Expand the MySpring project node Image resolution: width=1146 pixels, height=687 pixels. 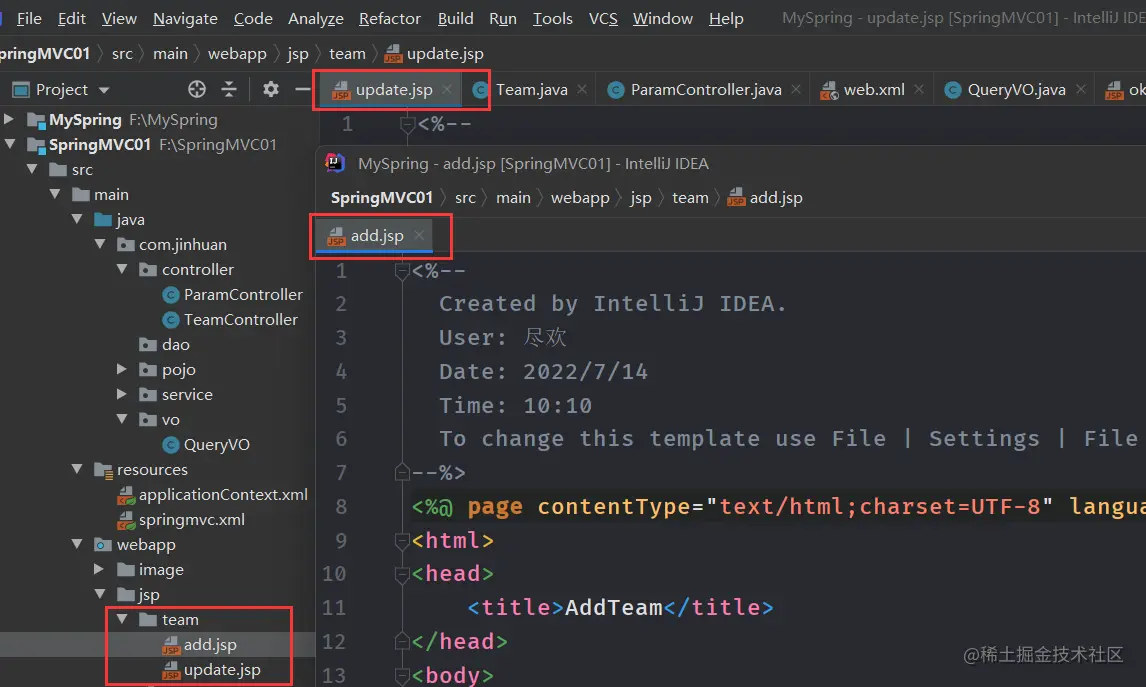point(9,118)
